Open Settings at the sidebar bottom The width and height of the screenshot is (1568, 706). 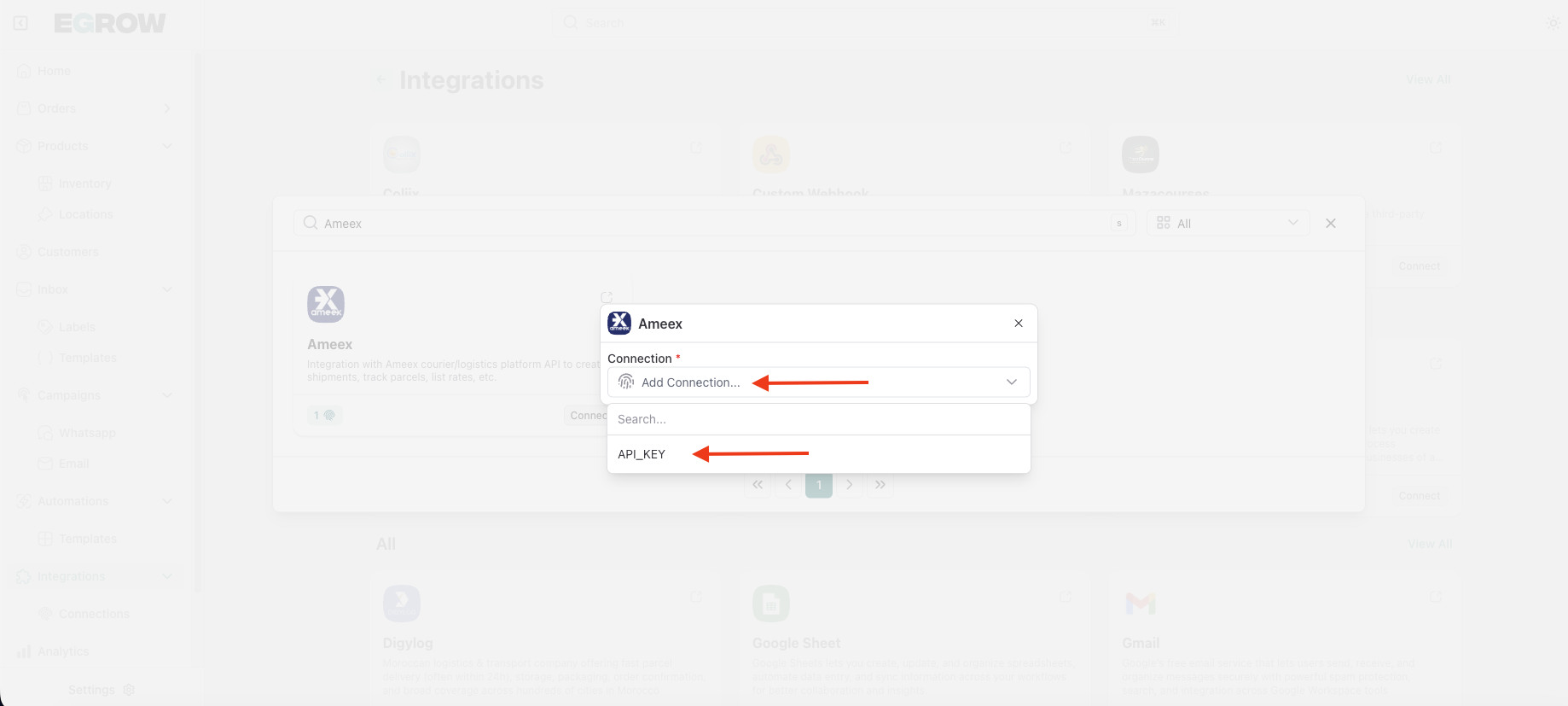pos(91,690)
